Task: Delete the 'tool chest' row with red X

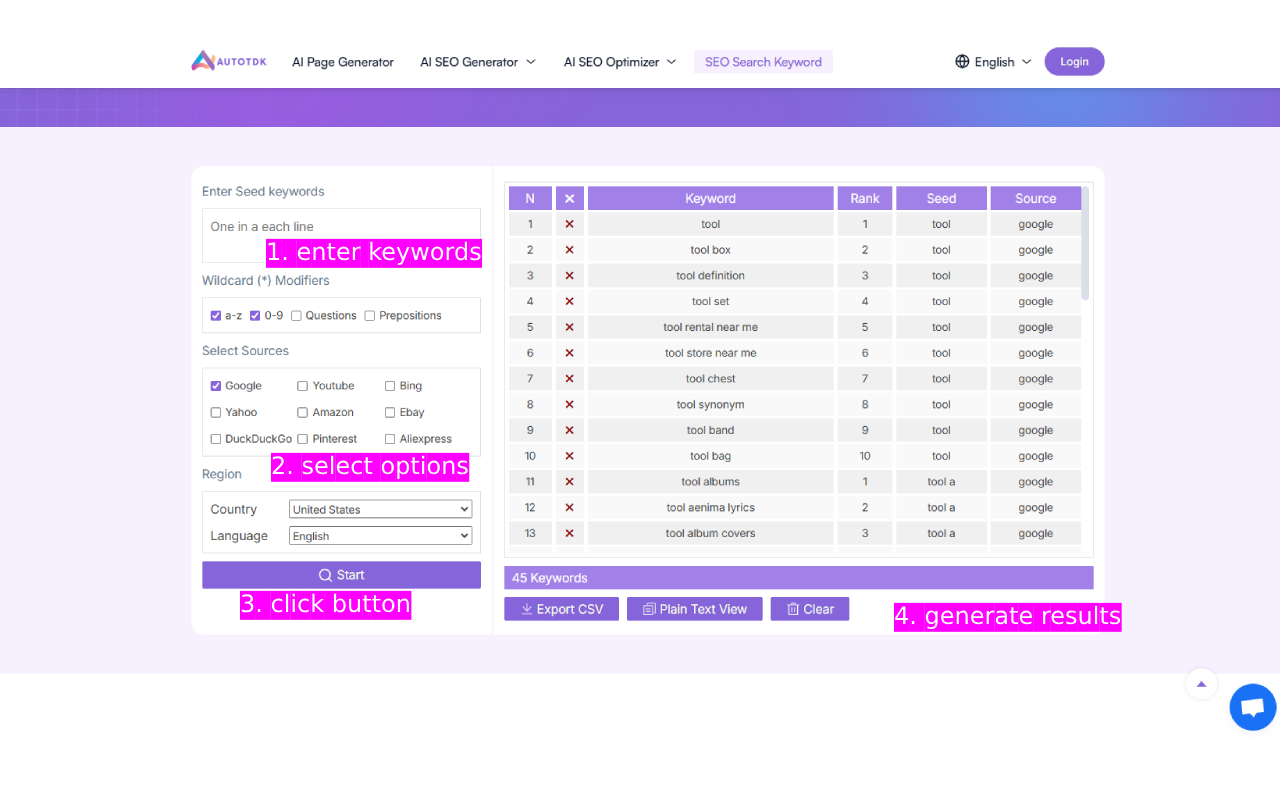Action: 569,379
